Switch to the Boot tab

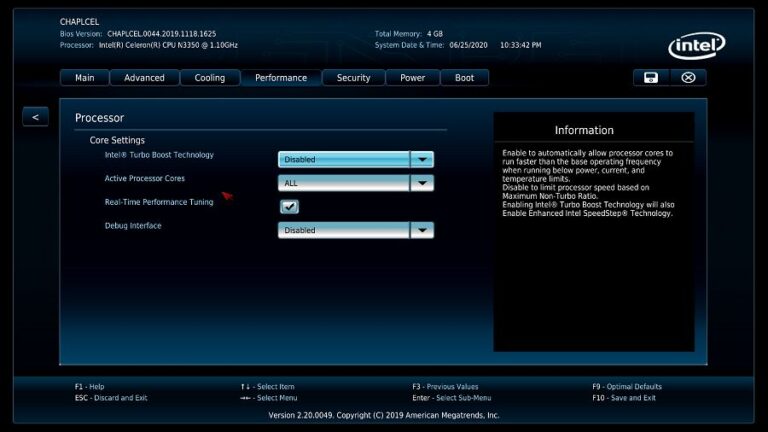pos(464,77)
